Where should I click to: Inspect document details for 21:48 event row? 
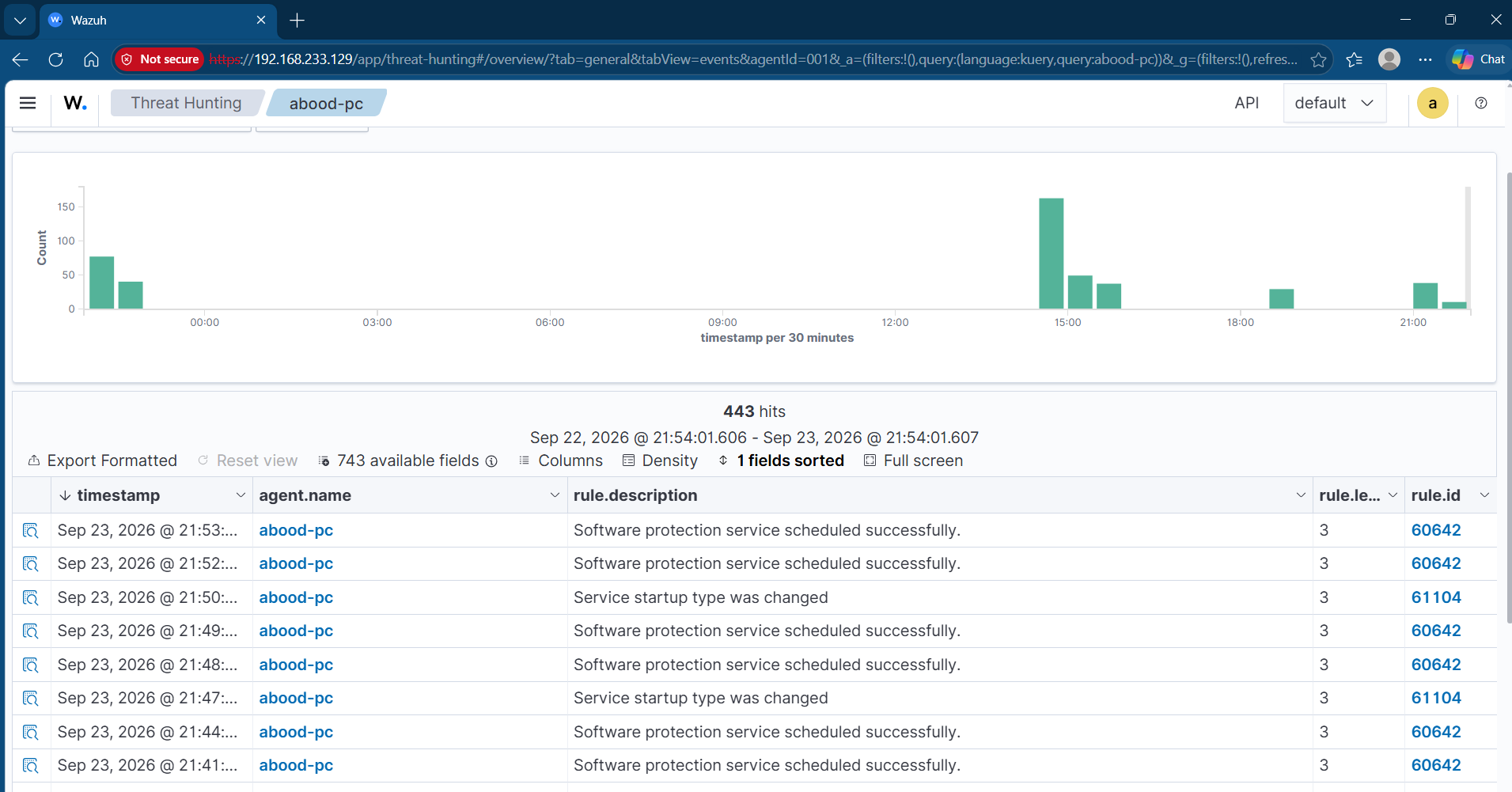(x=31, y=665)
